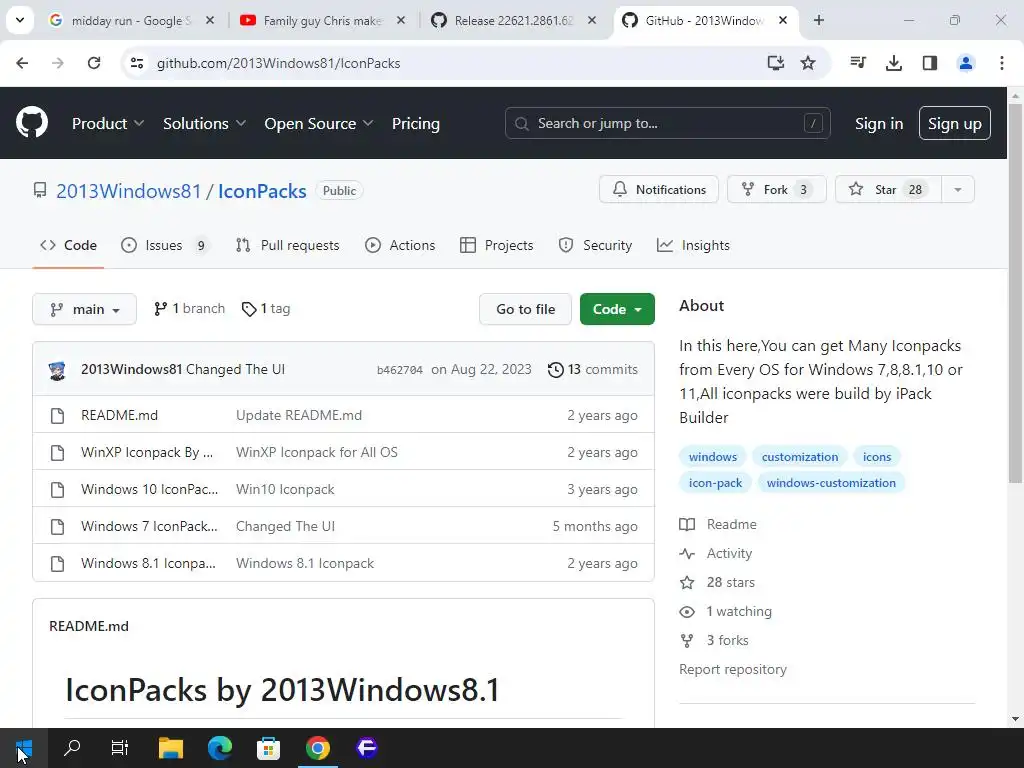Switch to the Pull requests tab
Image resolution: width=1024 pixels, height=768 pixels.
tap(287, 246)
